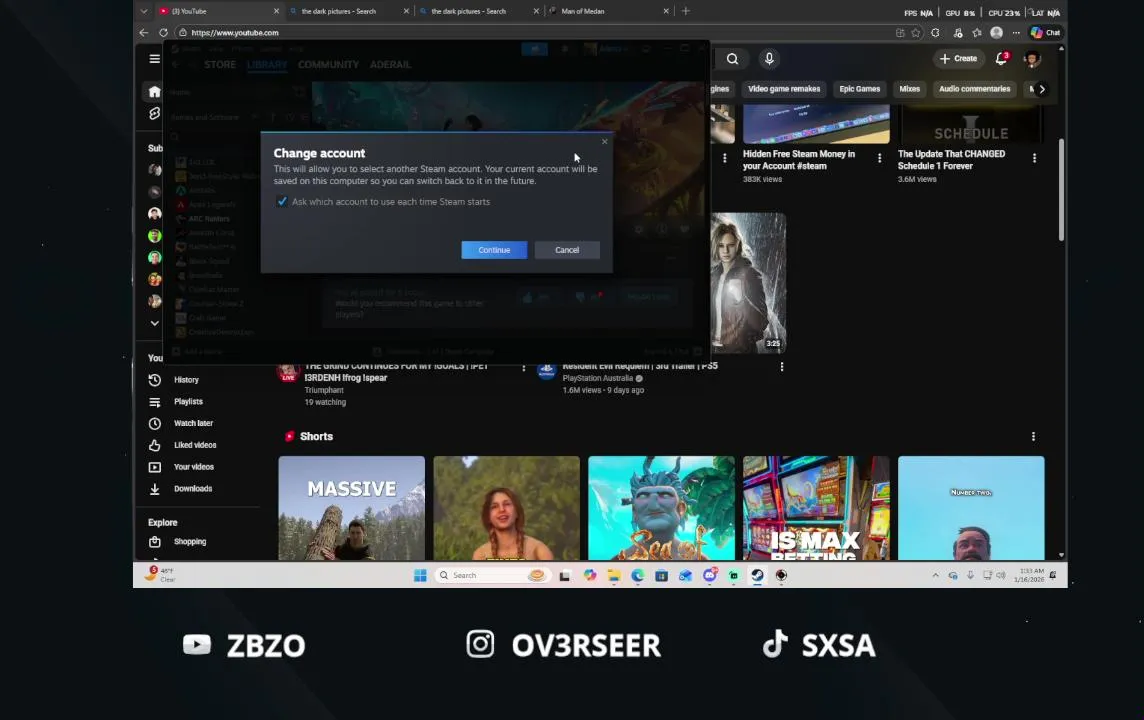Open options for THE GRIND CONTINUES live video

pos(523,367)
